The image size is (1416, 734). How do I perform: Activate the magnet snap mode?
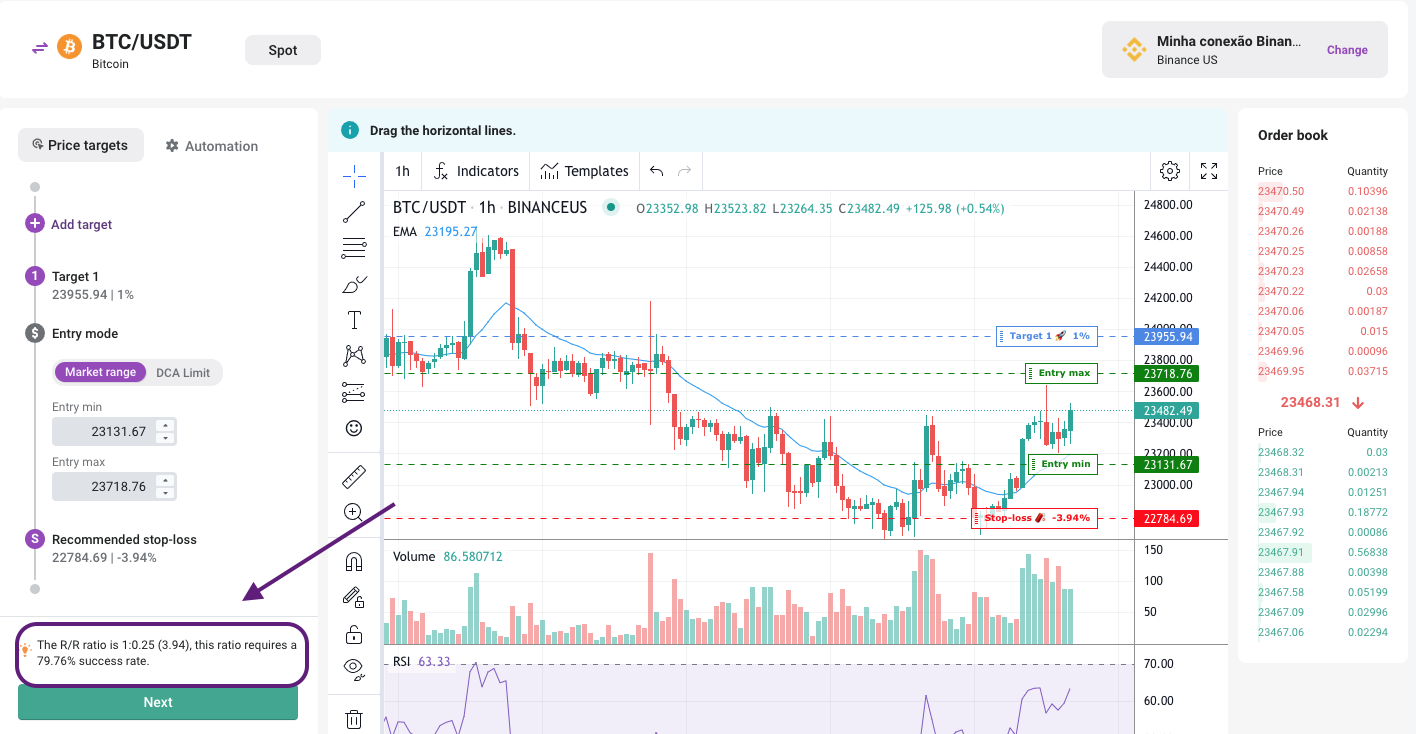(354, 561)
